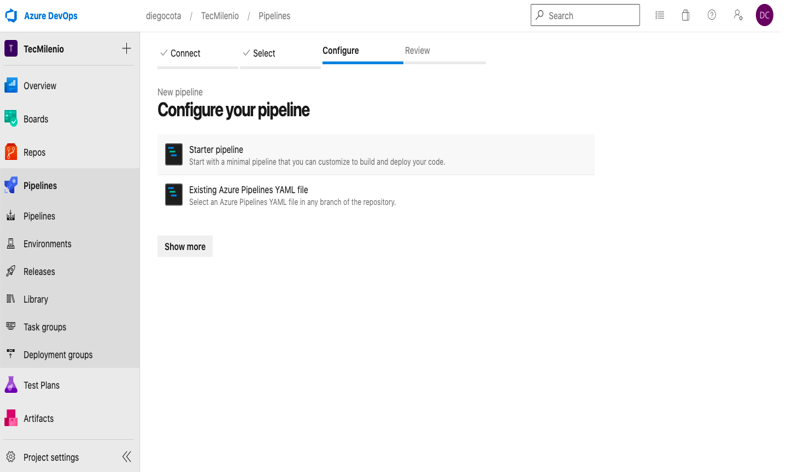Open Repos hub icon

[11, 152]
